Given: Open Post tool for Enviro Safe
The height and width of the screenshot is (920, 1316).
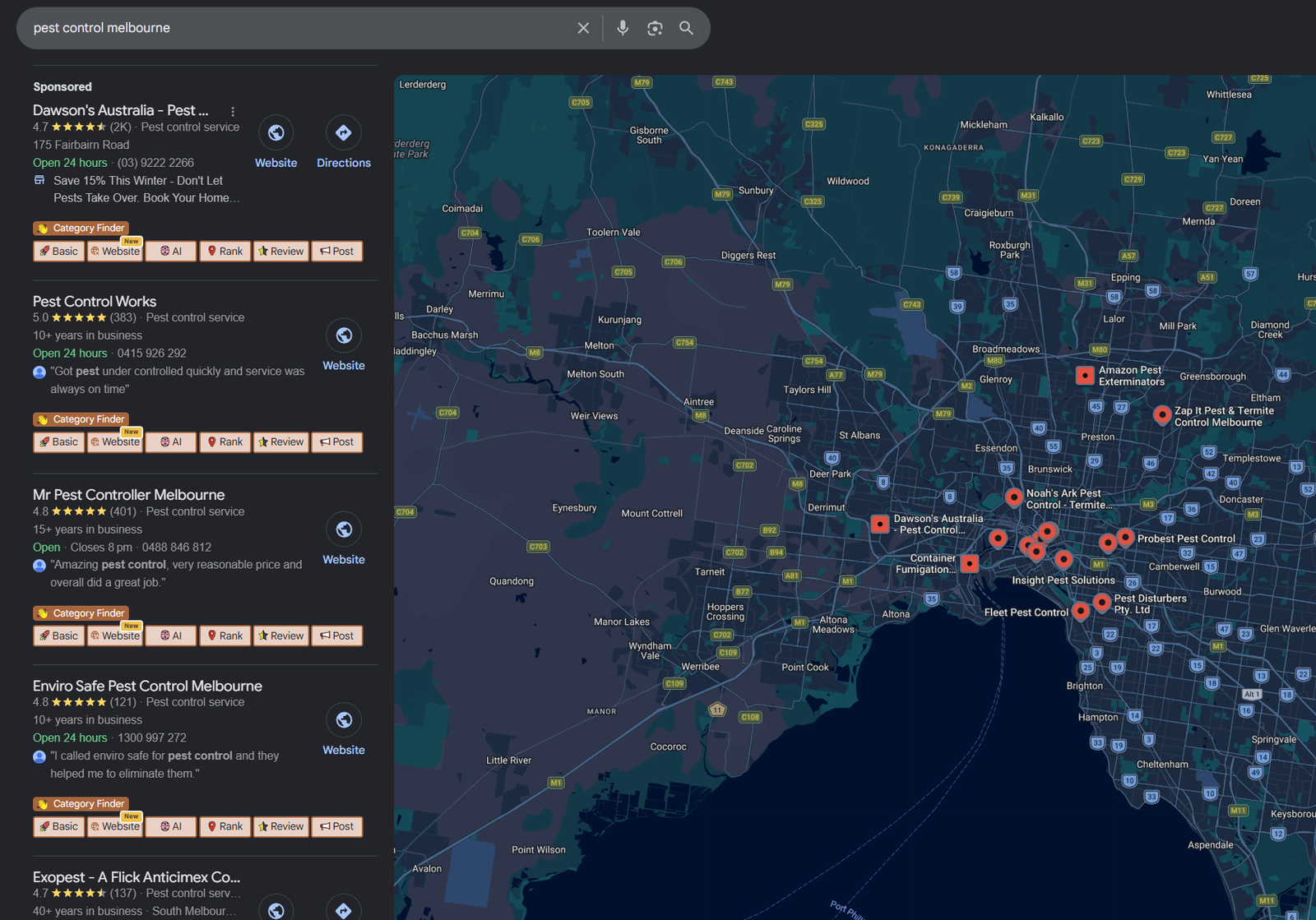Looking at the screenshot, I should tap(337, 827).
